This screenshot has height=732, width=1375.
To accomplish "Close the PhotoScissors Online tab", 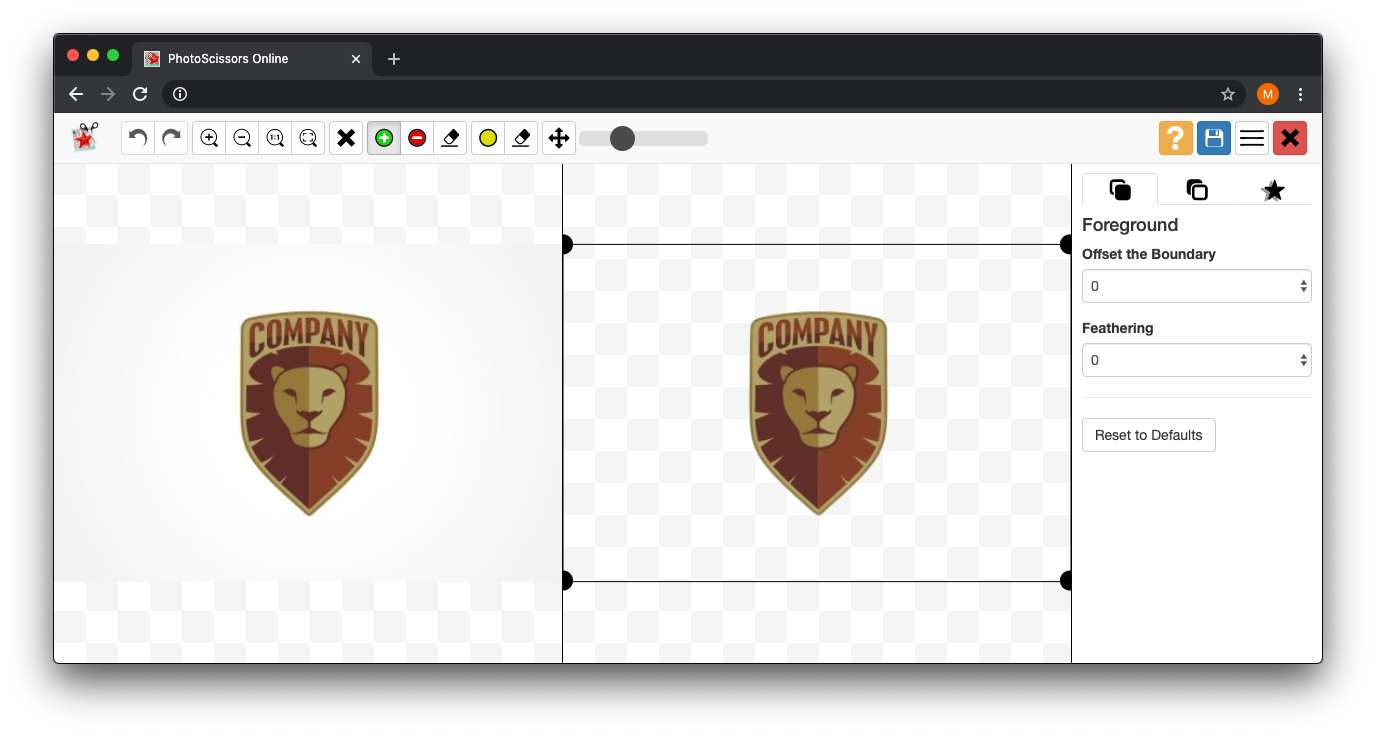I will click(356, 59).
